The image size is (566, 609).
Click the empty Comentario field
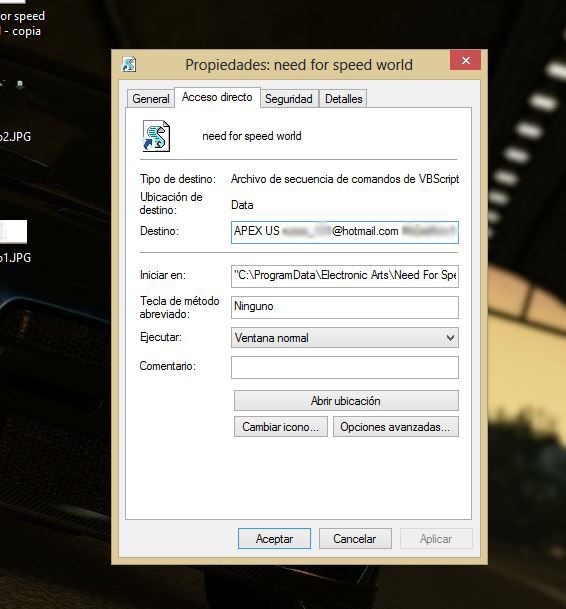click(x=345, y=367)
